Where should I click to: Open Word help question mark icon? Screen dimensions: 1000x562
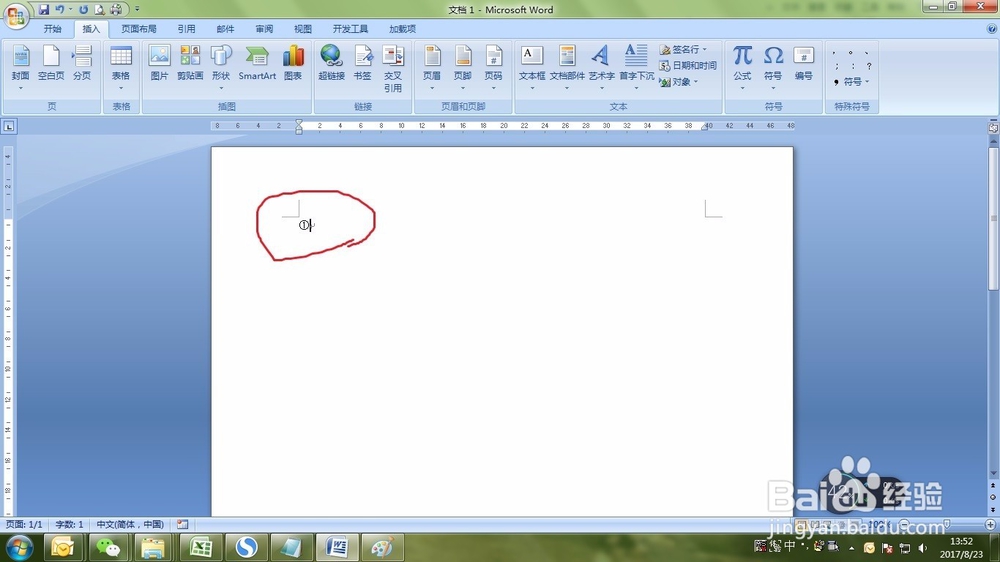click(992, 29)
